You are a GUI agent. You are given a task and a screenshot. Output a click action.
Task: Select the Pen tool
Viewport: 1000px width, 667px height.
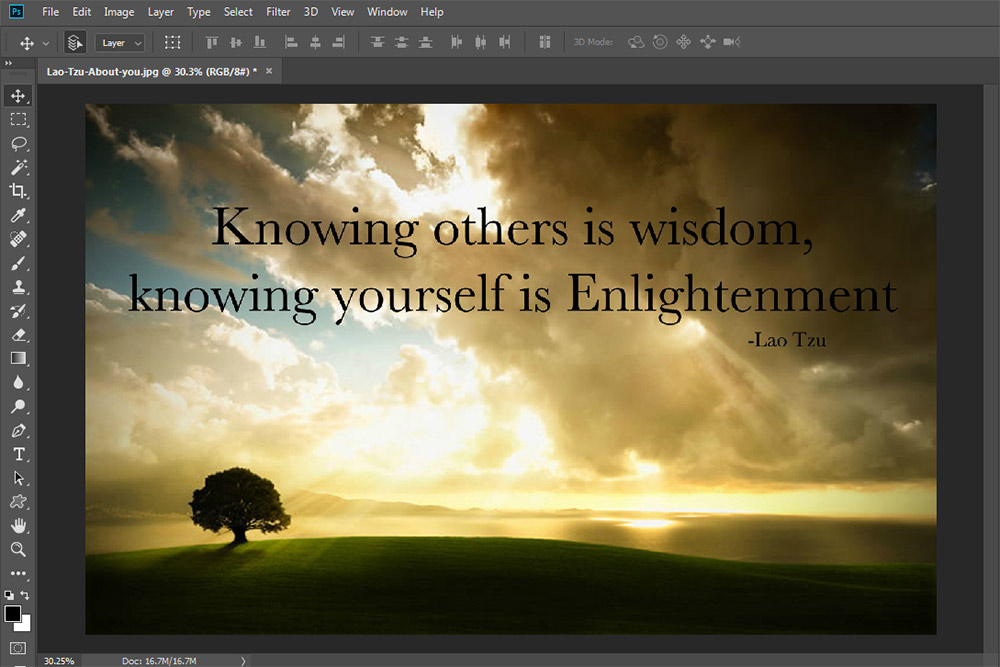pyautogui.click(x=18, y=430)
